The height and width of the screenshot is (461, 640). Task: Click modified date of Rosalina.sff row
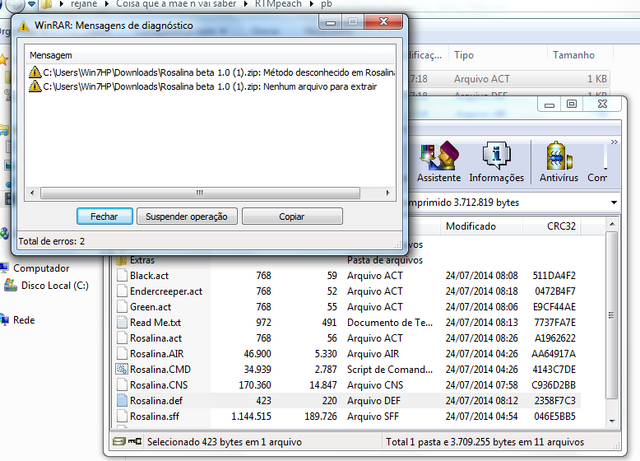coord(482,416)
